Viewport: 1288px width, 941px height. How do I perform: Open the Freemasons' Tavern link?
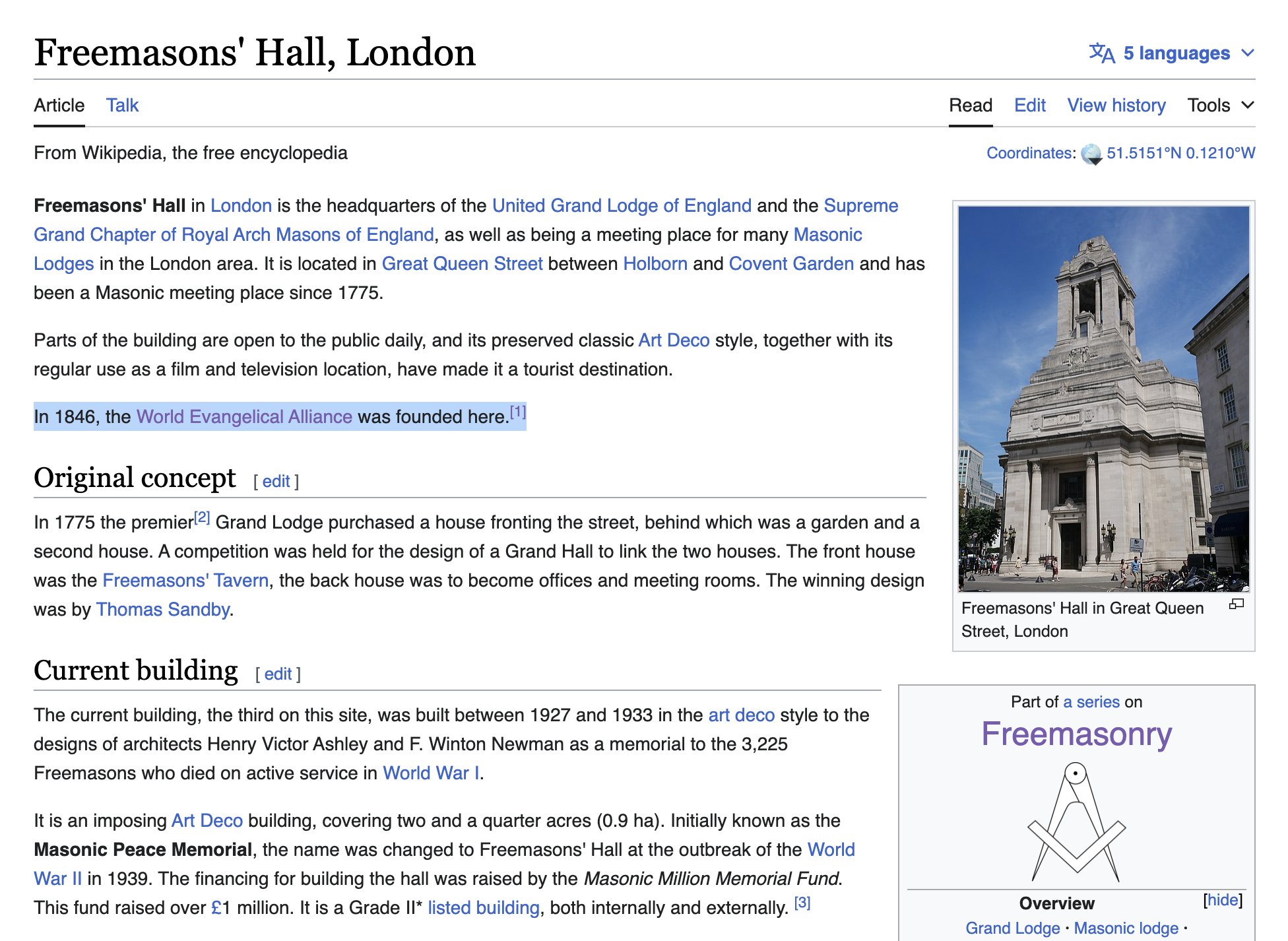185,580
